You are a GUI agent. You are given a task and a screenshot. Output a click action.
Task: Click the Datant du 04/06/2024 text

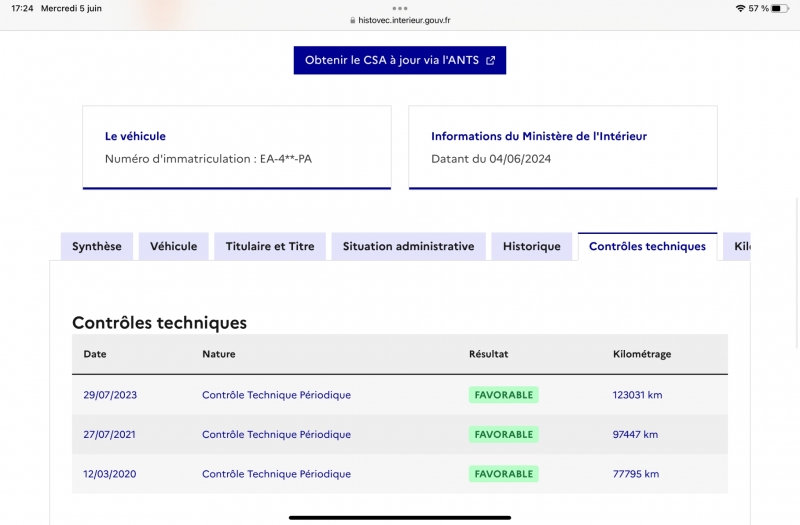tap(491, 159)
